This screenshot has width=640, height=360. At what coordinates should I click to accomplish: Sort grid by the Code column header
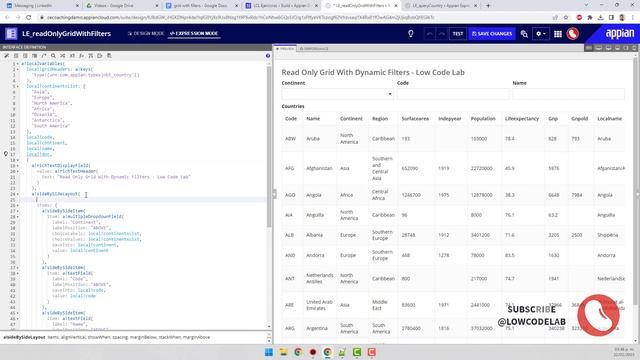tap(291, 118)
